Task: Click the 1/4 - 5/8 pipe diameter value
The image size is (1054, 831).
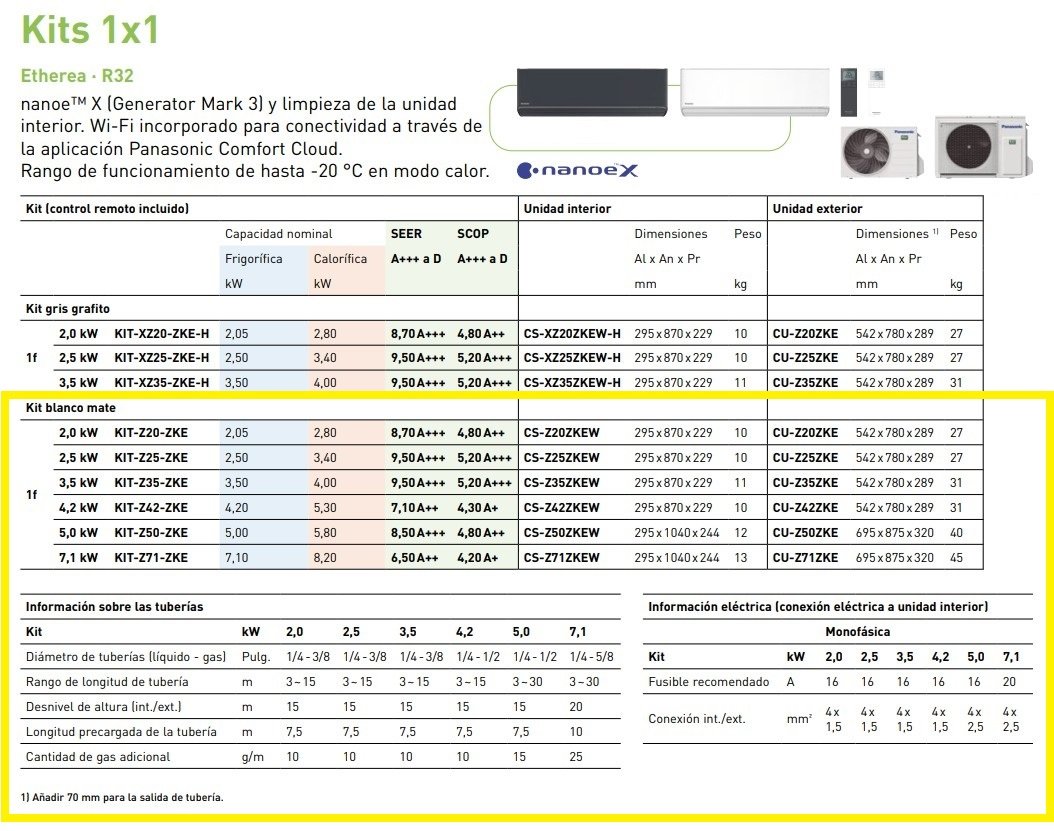Action: [592, 657]
